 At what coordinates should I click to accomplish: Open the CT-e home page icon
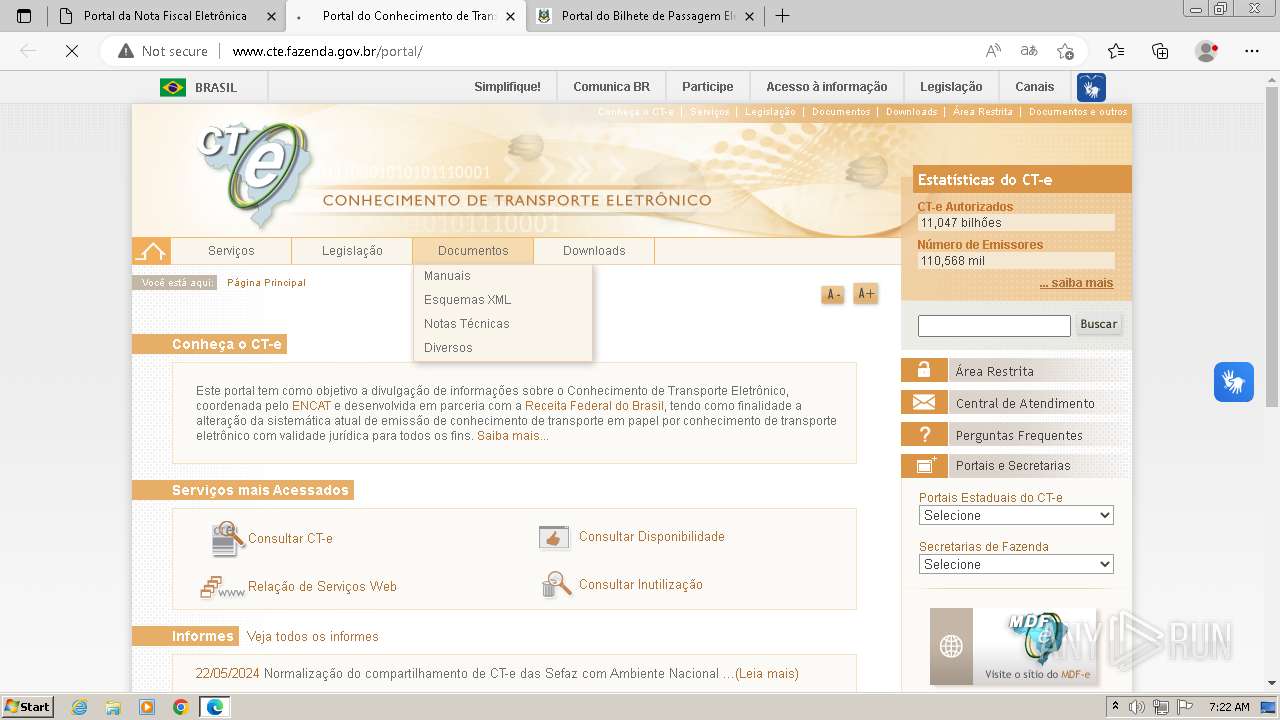151,251
